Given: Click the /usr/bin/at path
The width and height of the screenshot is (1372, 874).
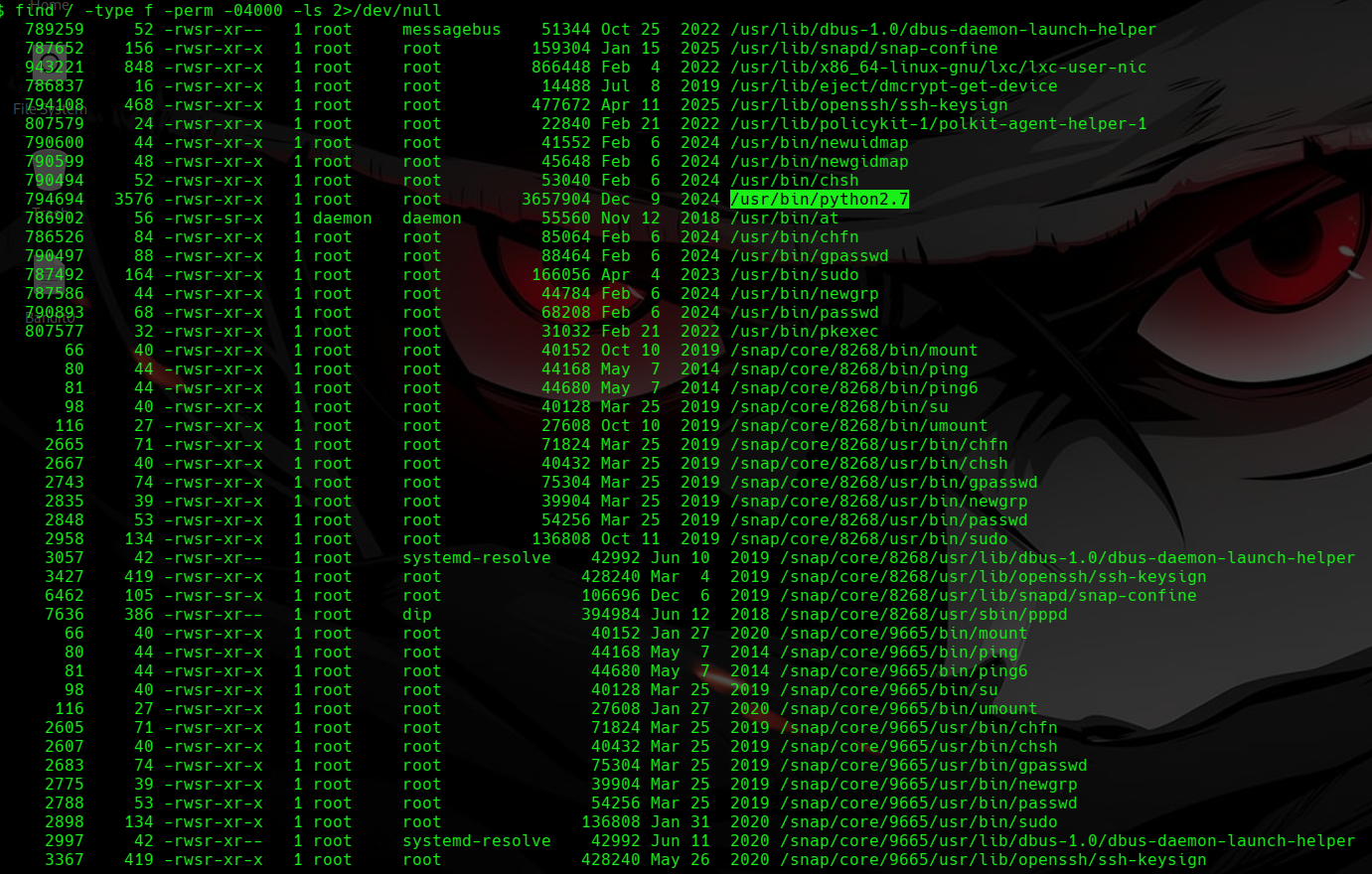Looking at the screenshot, I should 785,218.
